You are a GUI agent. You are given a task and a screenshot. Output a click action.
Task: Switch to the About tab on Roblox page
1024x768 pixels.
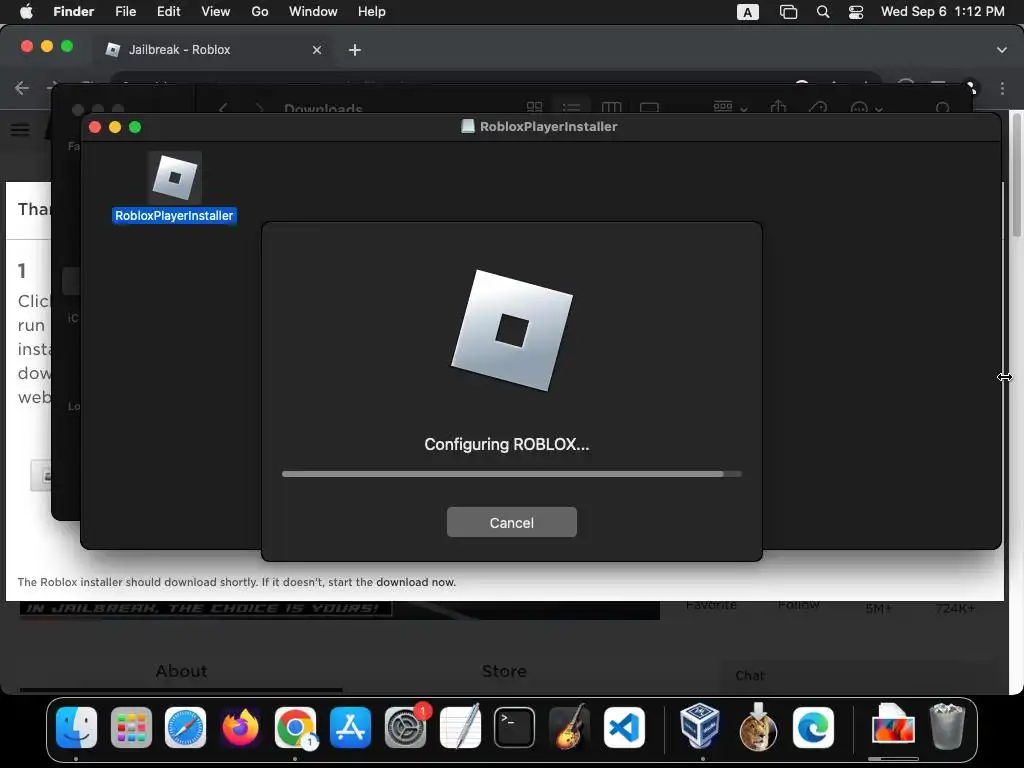point(181,671)
